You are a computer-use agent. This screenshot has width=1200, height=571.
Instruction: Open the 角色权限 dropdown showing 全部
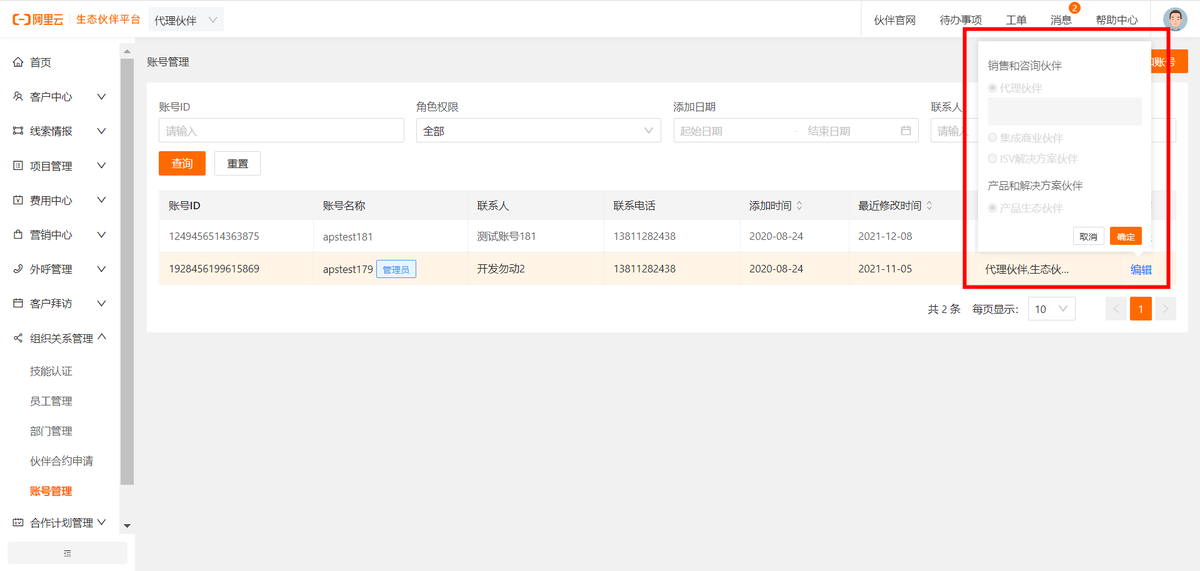click(x=538, y=131)
